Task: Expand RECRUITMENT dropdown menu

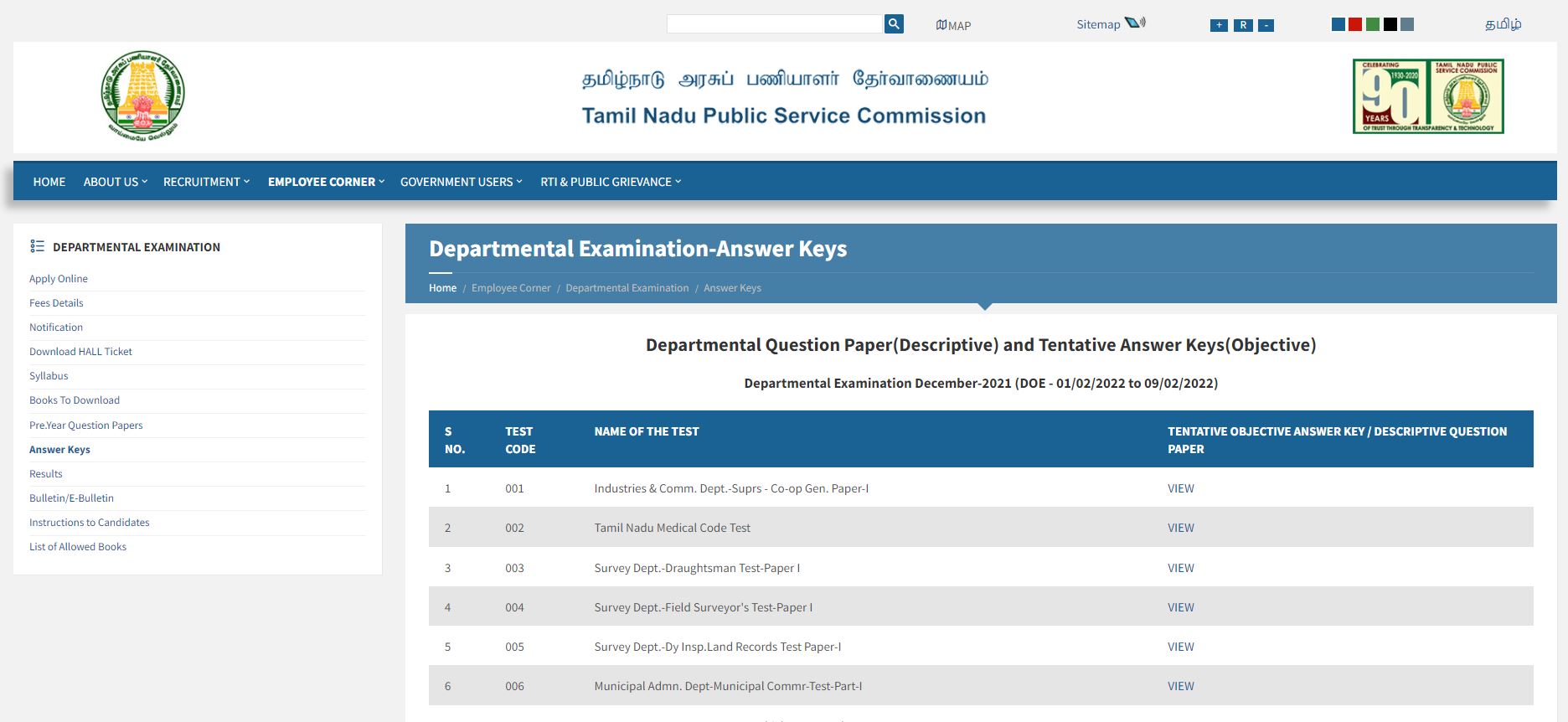Action: pos(206,182)
